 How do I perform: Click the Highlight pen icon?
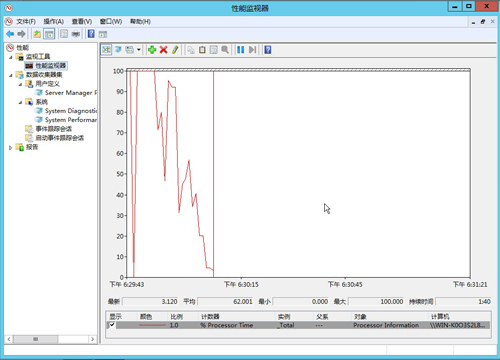pyautogui.click(x=175, y=50)
